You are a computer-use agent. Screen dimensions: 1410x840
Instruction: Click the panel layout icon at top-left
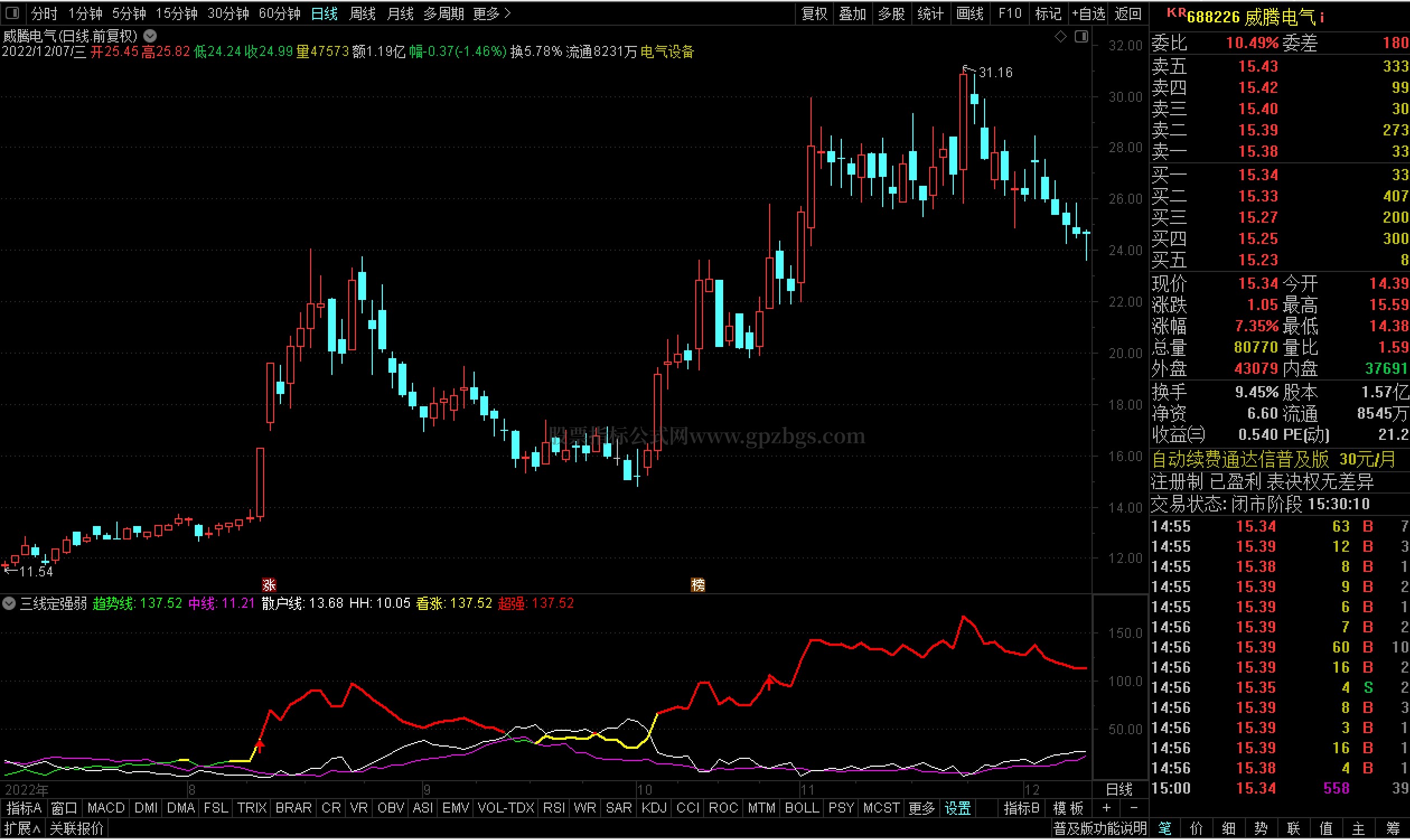(12, 13)
